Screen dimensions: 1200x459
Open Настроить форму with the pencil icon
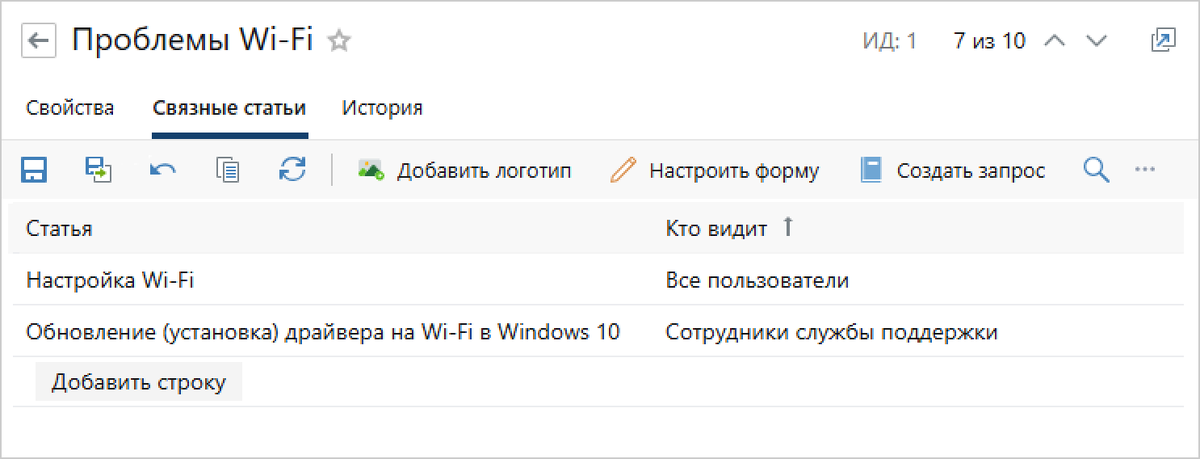coord(715,171)
